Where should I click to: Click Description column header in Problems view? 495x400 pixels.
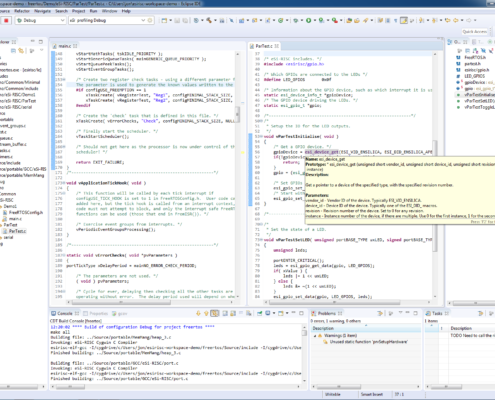tap(366, 328)
